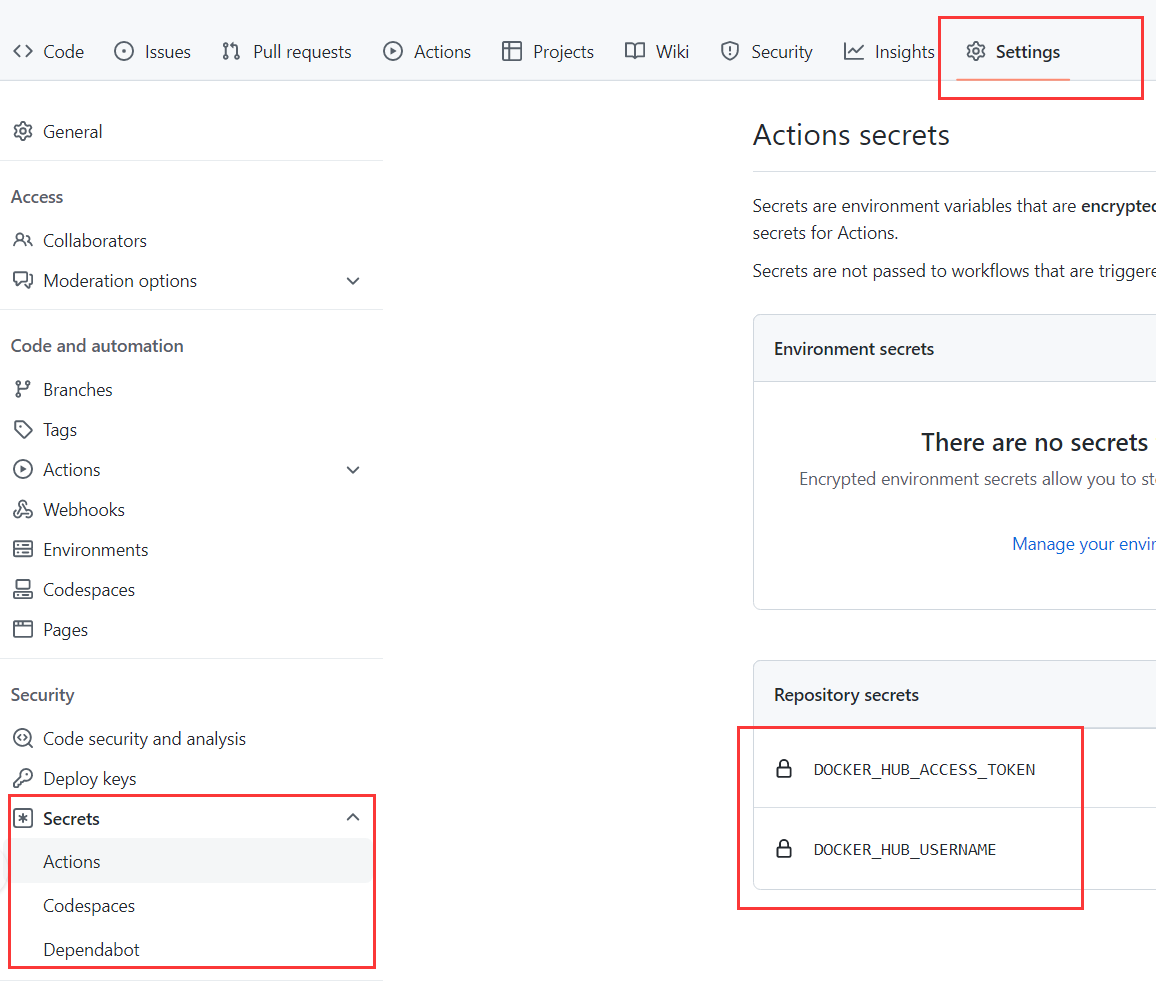Select Codespaces under Secrets
1156x983 pixels.
coord(89,906)
